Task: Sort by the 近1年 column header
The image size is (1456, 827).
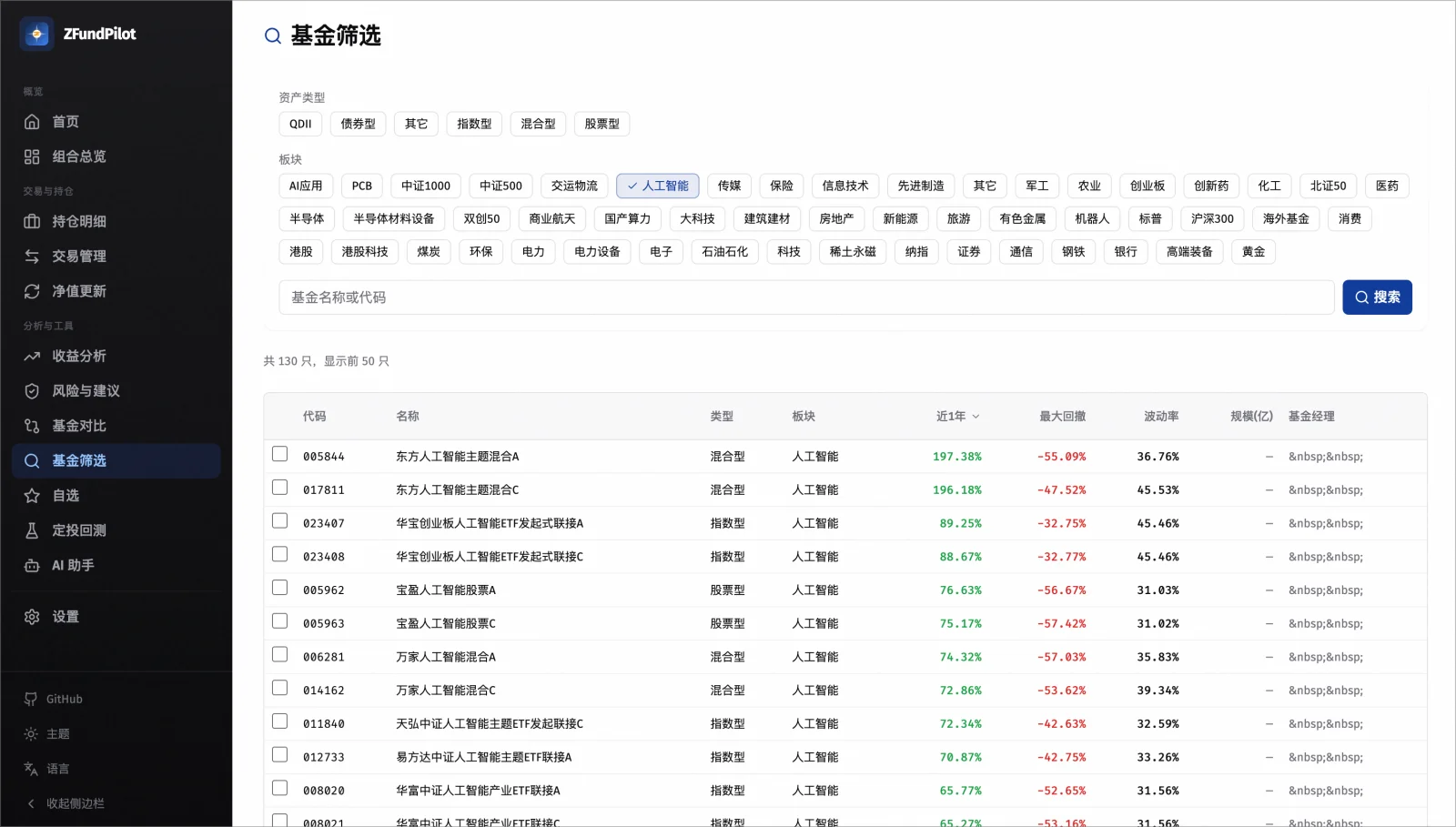Action: pyautogui.click(x=958, y=417)
